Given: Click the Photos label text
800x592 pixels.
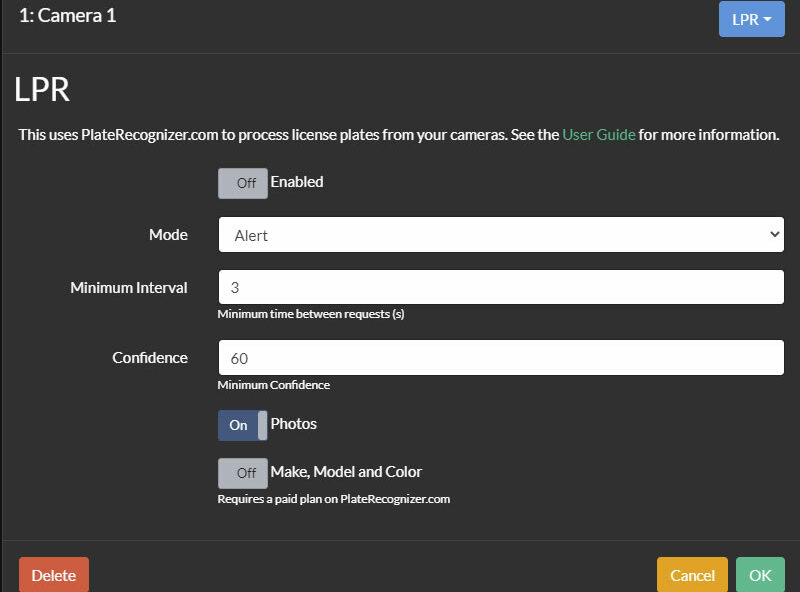Looking at the screenshot, I should click(294, 424).
